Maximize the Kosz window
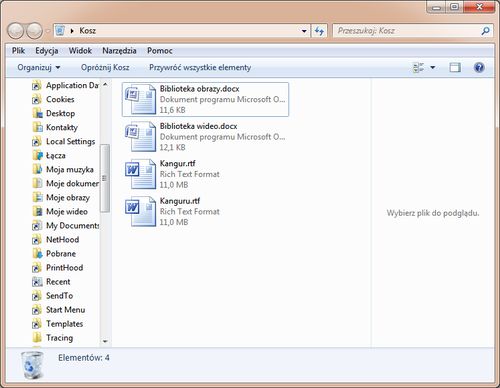 point(454,7)
